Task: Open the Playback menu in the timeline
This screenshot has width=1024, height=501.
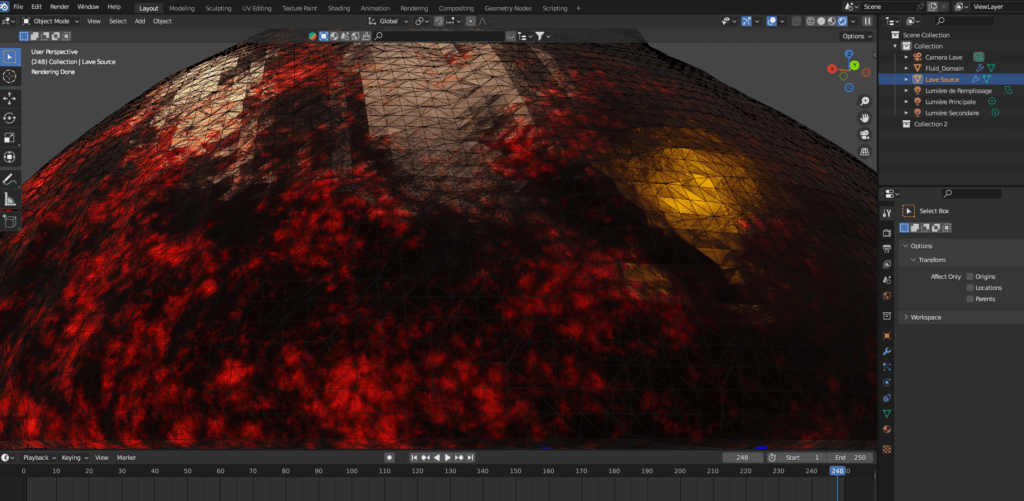Action: pos(37,457)
